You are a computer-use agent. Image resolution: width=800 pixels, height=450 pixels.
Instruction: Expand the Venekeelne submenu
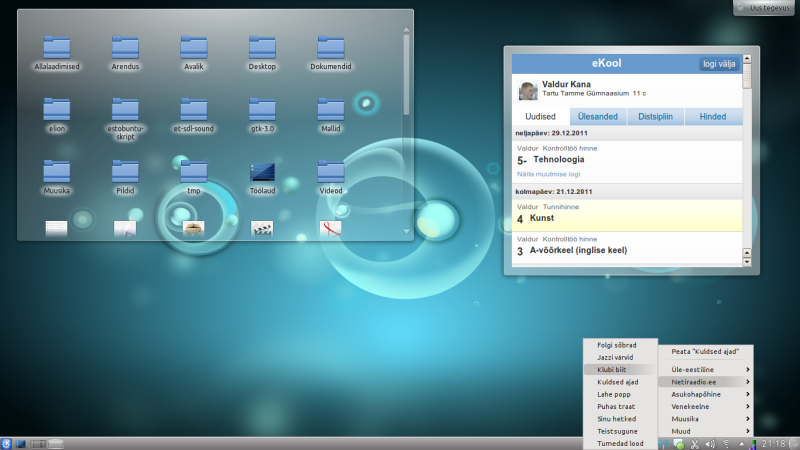tap(705, 406)
